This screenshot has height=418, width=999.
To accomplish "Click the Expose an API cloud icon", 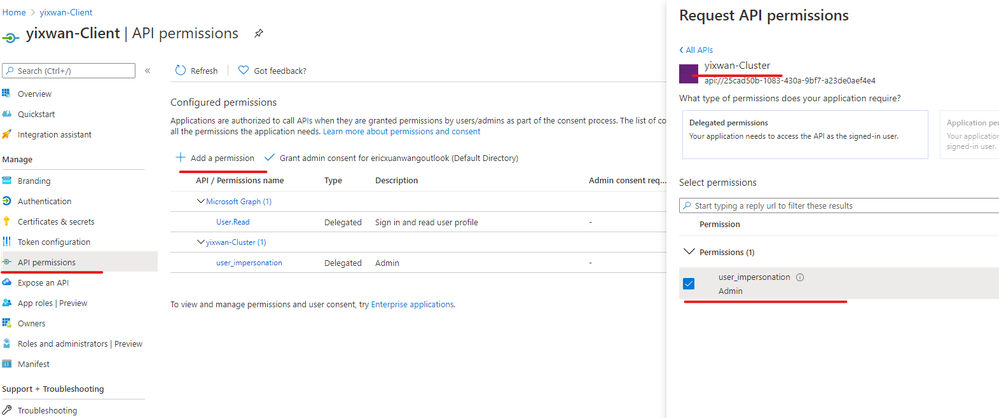I will pos(7,283).
